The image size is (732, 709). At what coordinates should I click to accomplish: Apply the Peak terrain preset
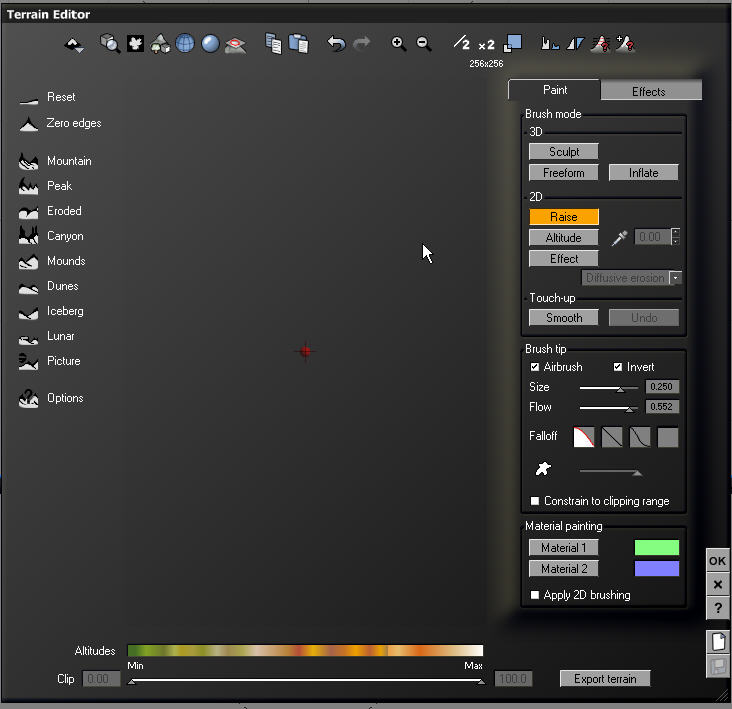(45, 186)
